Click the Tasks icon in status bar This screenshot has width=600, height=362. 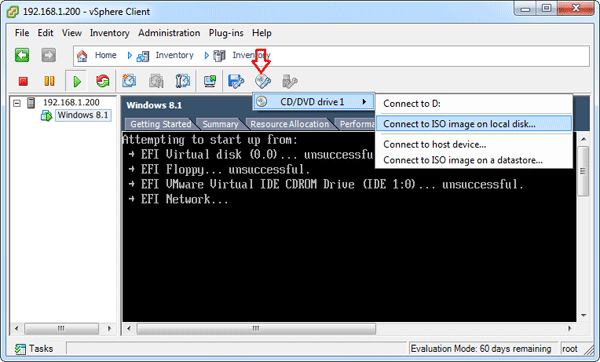20,349
